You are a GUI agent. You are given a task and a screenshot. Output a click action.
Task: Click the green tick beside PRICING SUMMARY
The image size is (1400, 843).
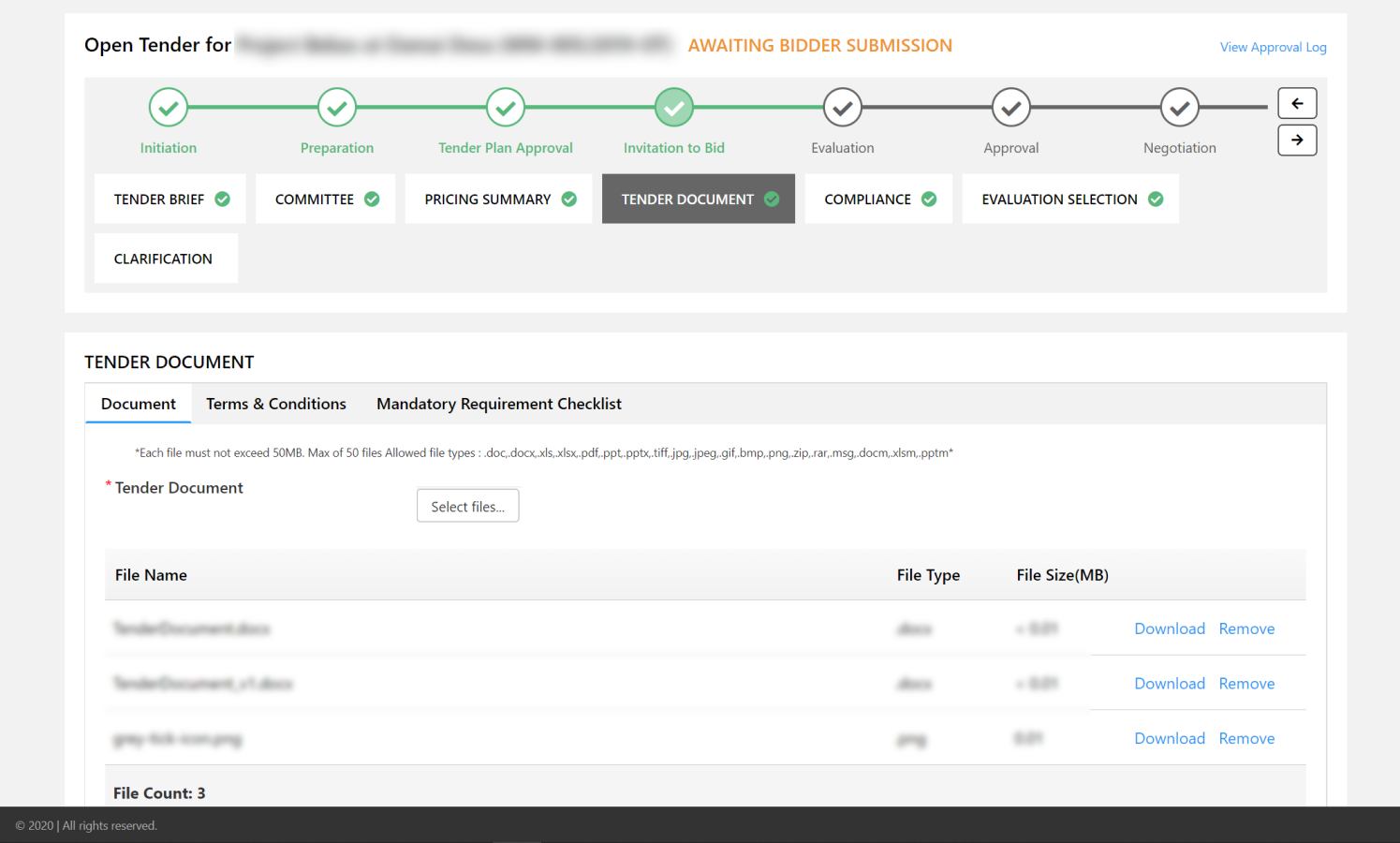pyautogui.click(x=568, y=199)
